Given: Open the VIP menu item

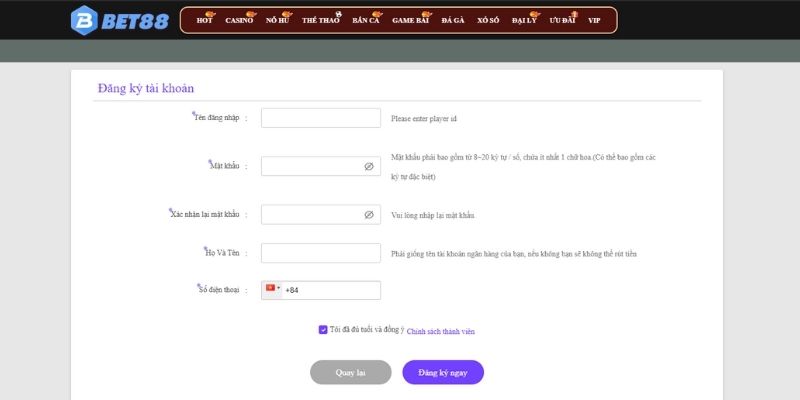Looking at the screenshot, I should pos(594,21).
